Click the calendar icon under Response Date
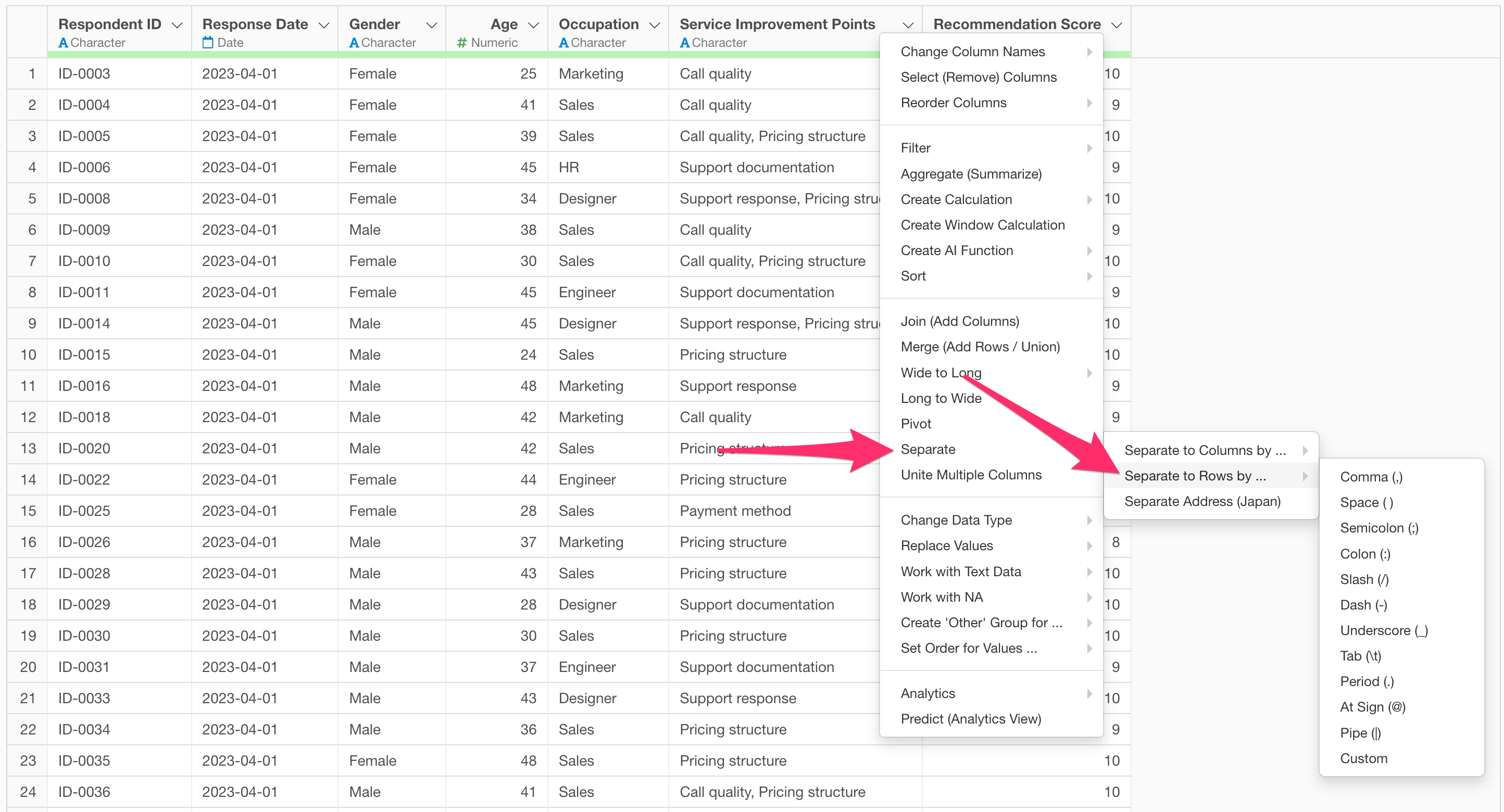 208,43
